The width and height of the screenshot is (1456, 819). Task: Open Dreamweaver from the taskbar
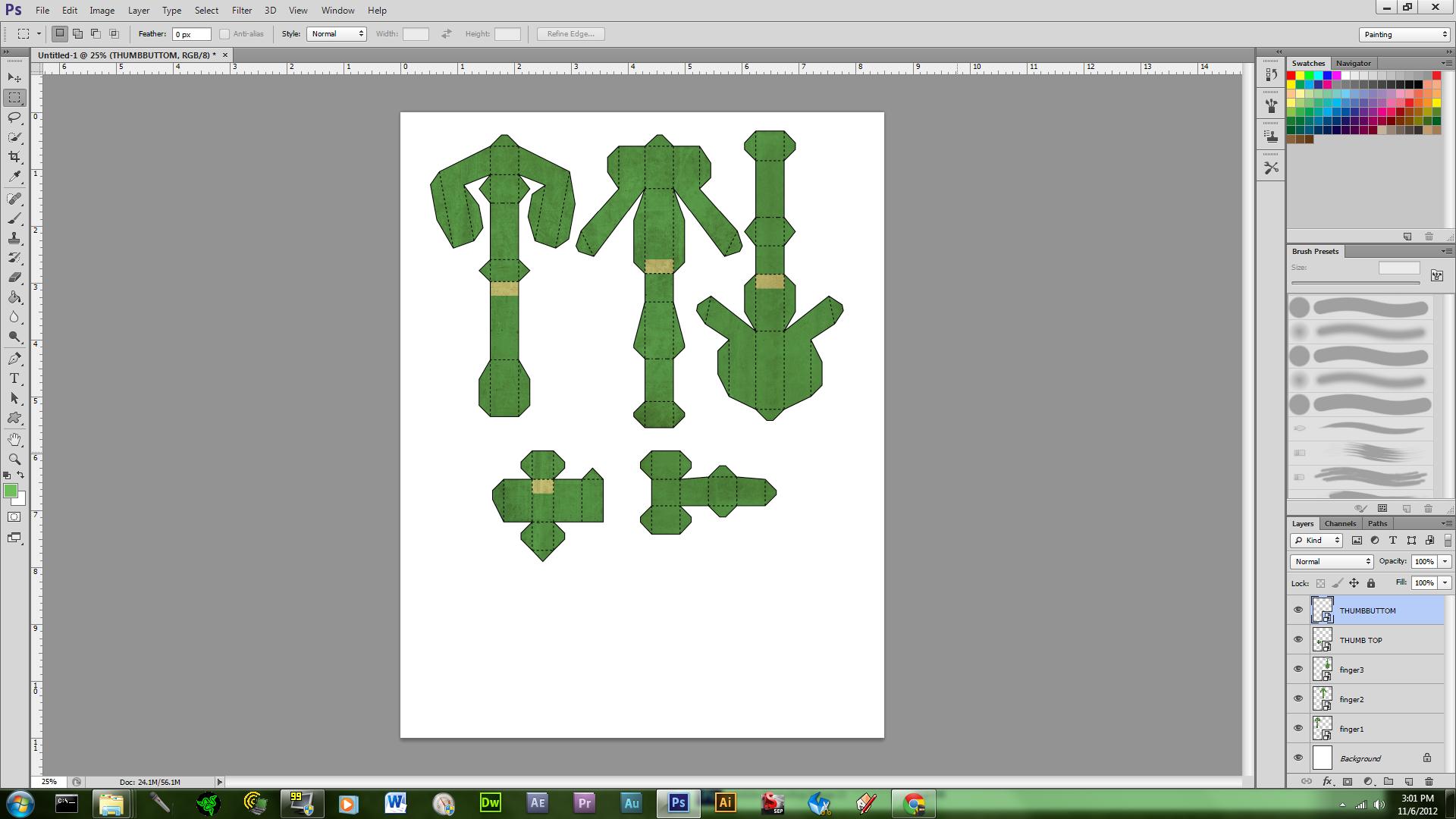click(x=491, y=803)
